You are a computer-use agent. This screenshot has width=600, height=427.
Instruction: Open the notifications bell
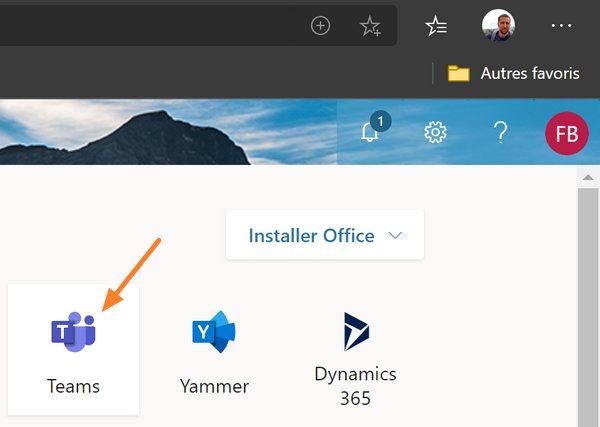click(x=370, y=132)
